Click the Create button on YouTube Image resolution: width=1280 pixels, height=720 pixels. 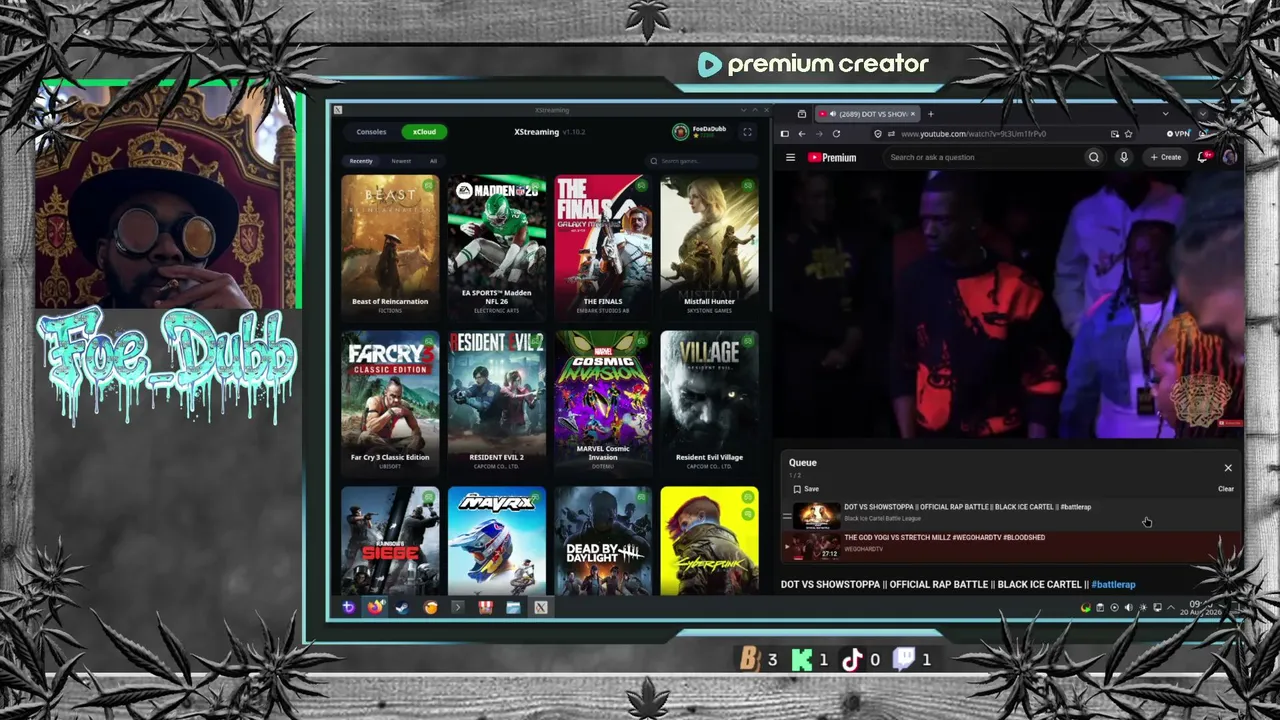tap(1165, 157)
